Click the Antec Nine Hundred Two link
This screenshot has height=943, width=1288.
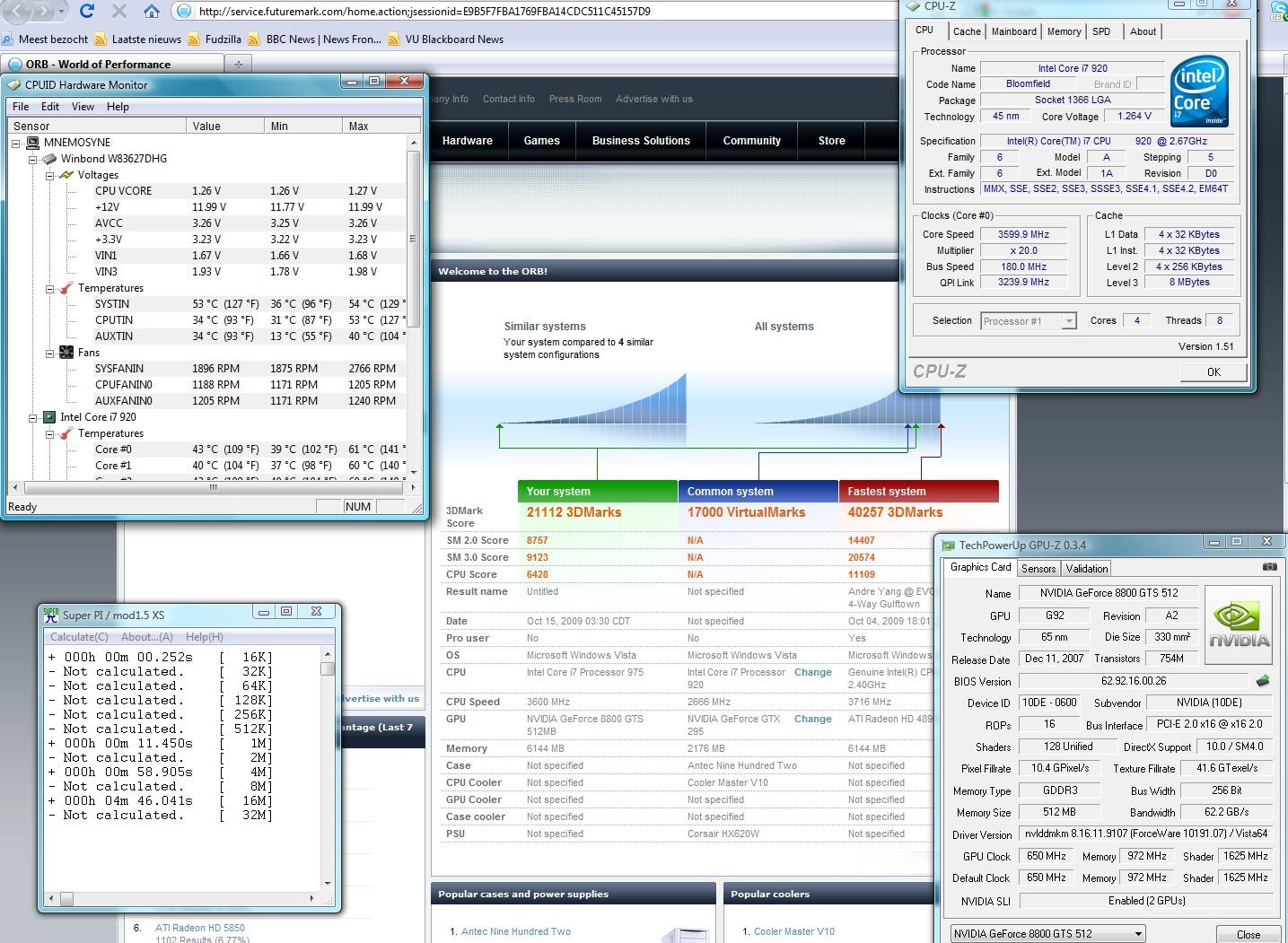click(x=516, y=931)
